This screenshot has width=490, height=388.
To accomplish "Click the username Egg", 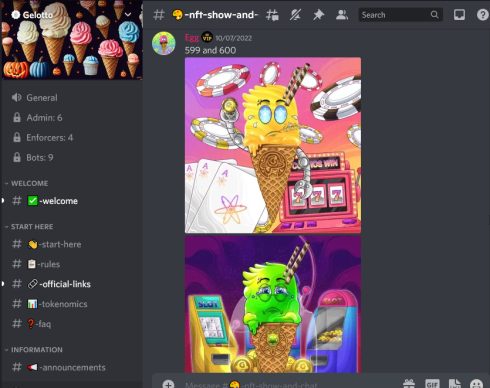I will pyautogui.click(x=192, y=38).
